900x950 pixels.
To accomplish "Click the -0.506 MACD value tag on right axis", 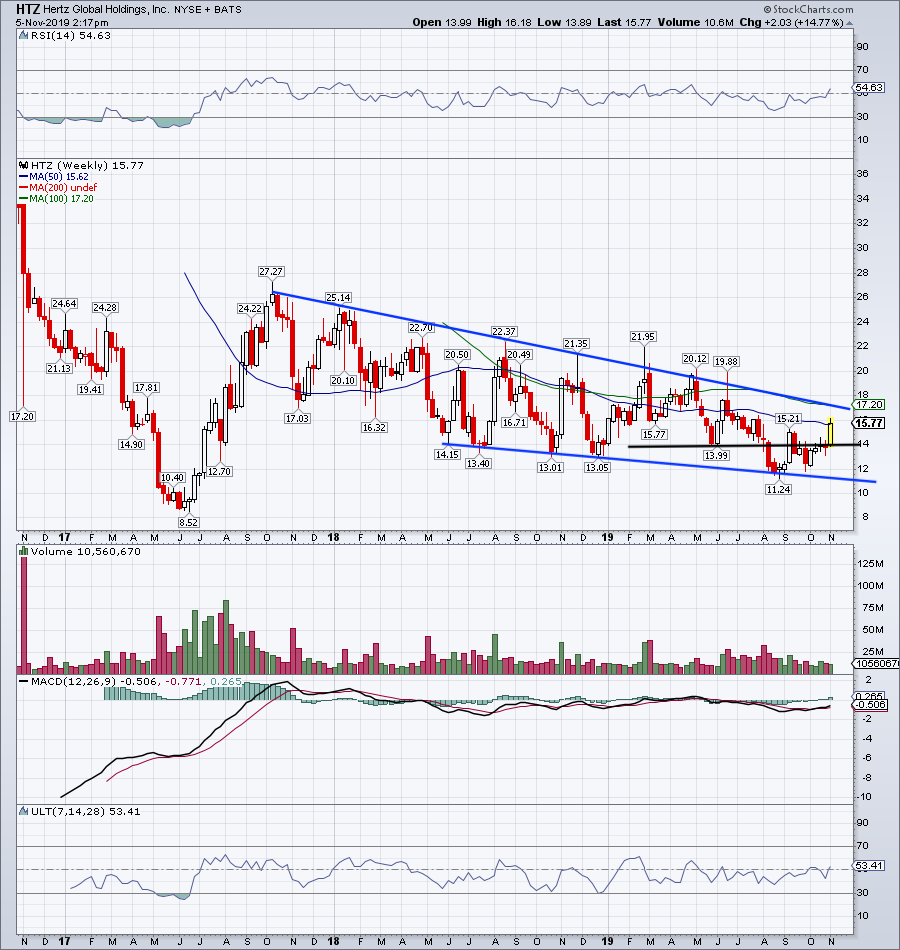I will click(x=870, y=705).
